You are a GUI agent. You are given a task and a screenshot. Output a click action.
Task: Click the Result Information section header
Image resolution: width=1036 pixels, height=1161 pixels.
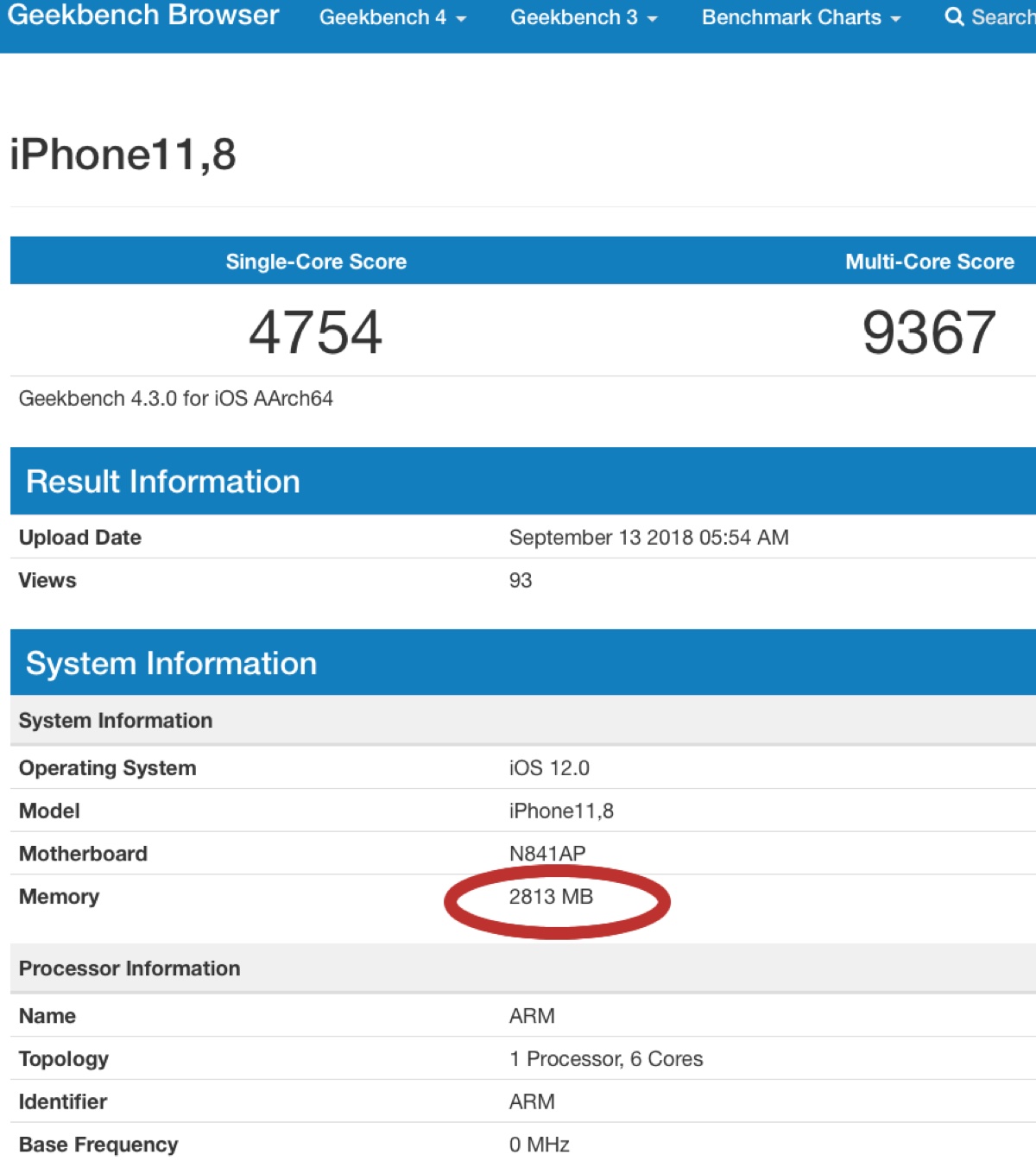click(x=163, y=481)
